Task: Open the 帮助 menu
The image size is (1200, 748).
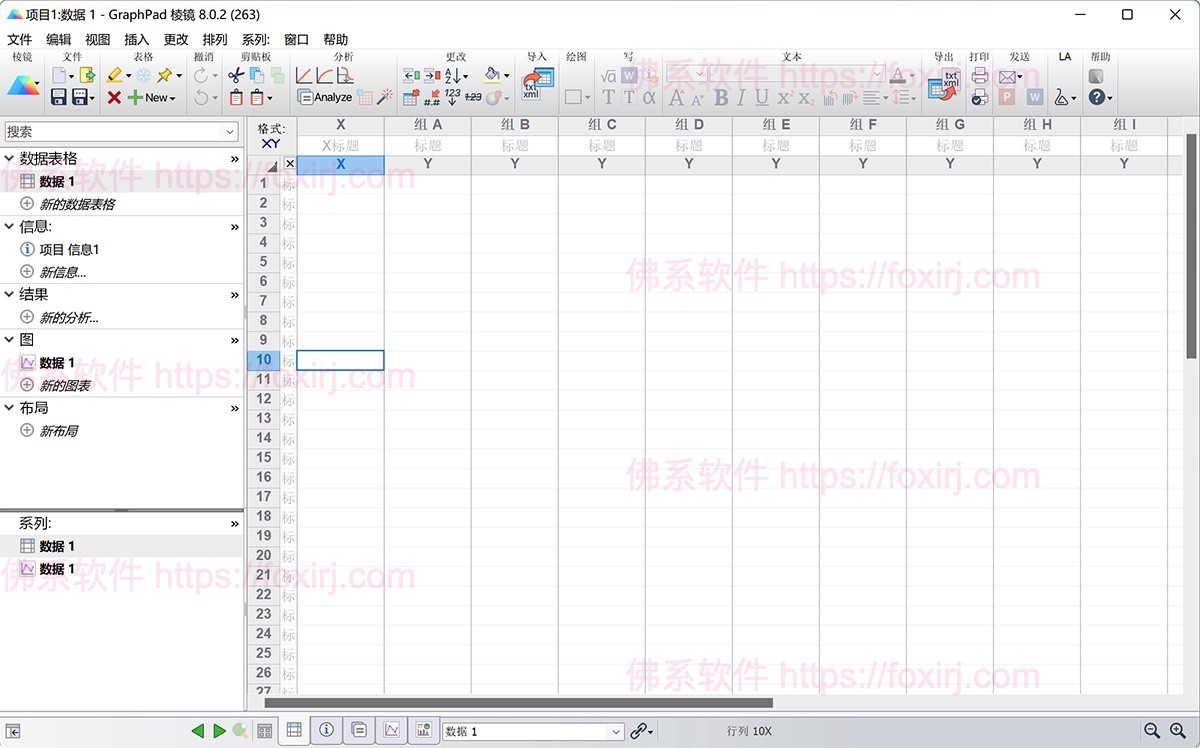Action: click(336, 40)
